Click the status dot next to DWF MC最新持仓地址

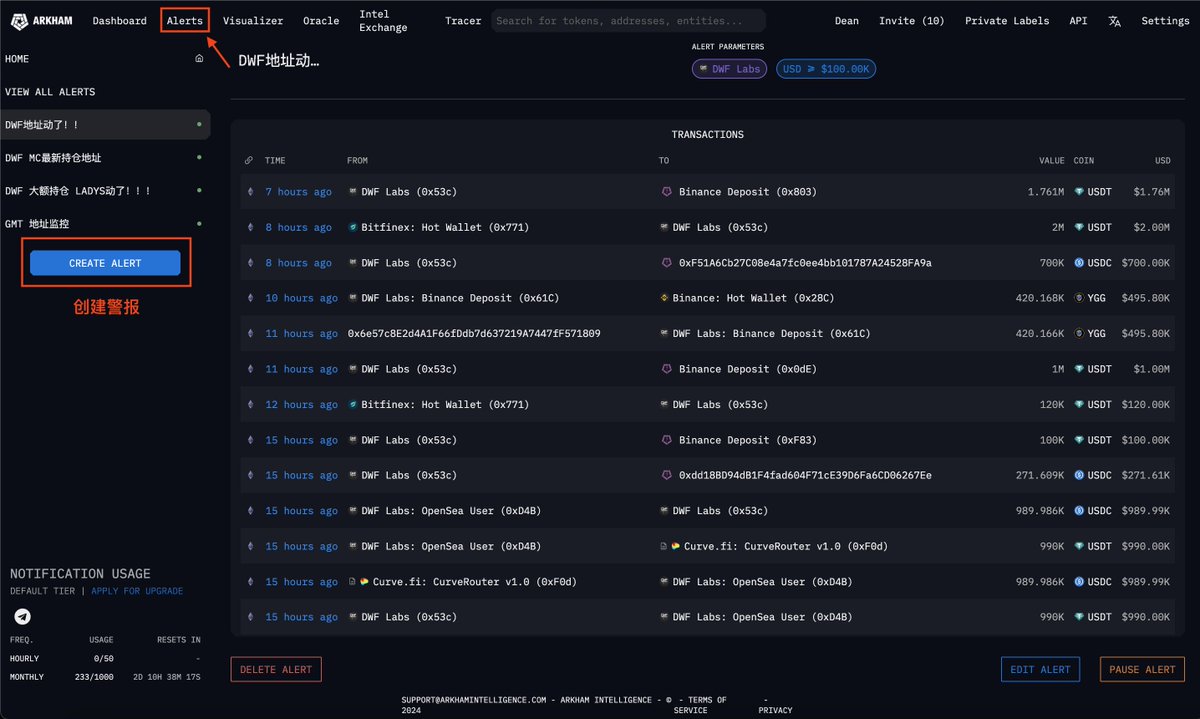199,158
